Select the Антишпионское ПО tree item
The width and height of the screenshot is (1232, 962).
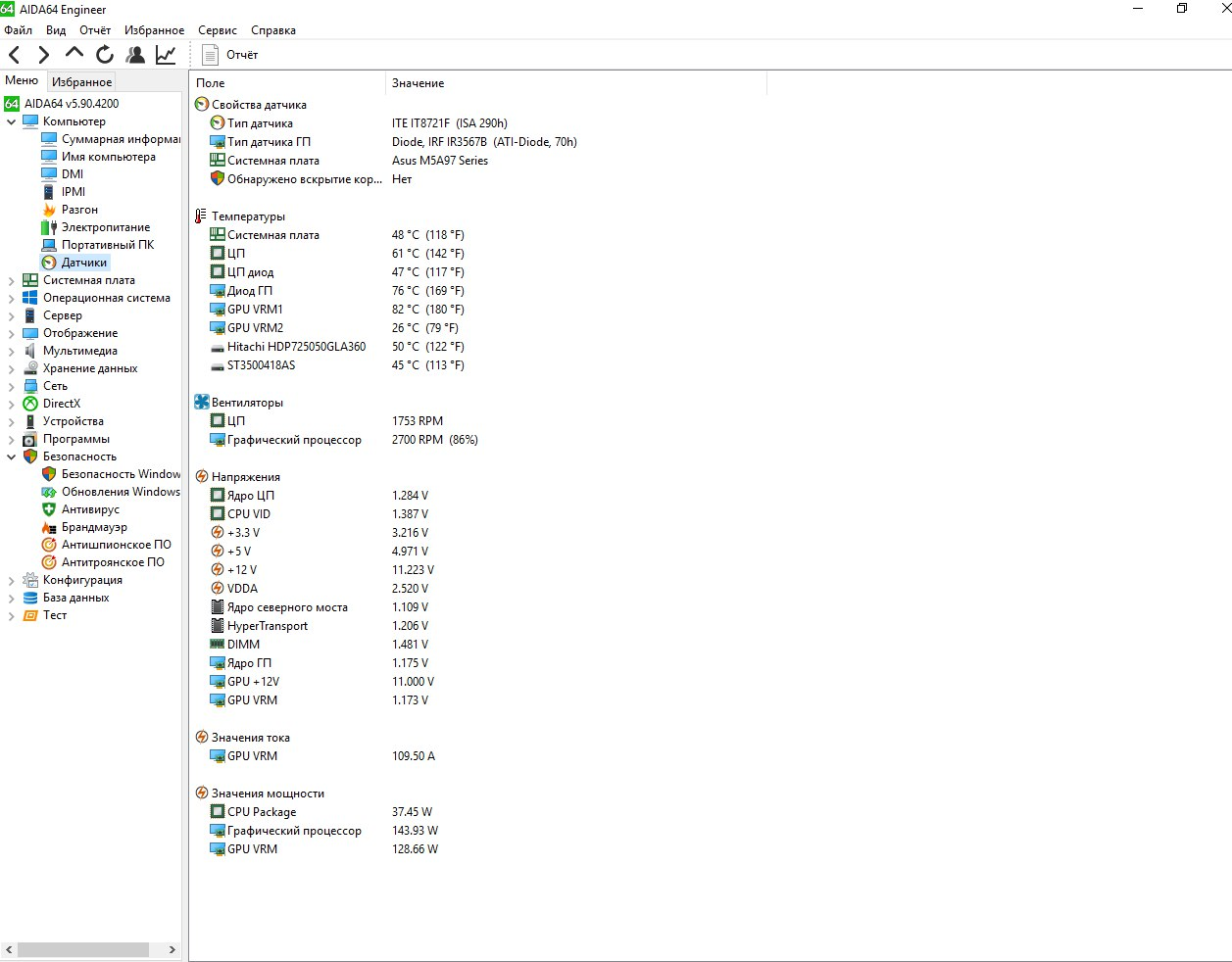[x=116, y=545]
